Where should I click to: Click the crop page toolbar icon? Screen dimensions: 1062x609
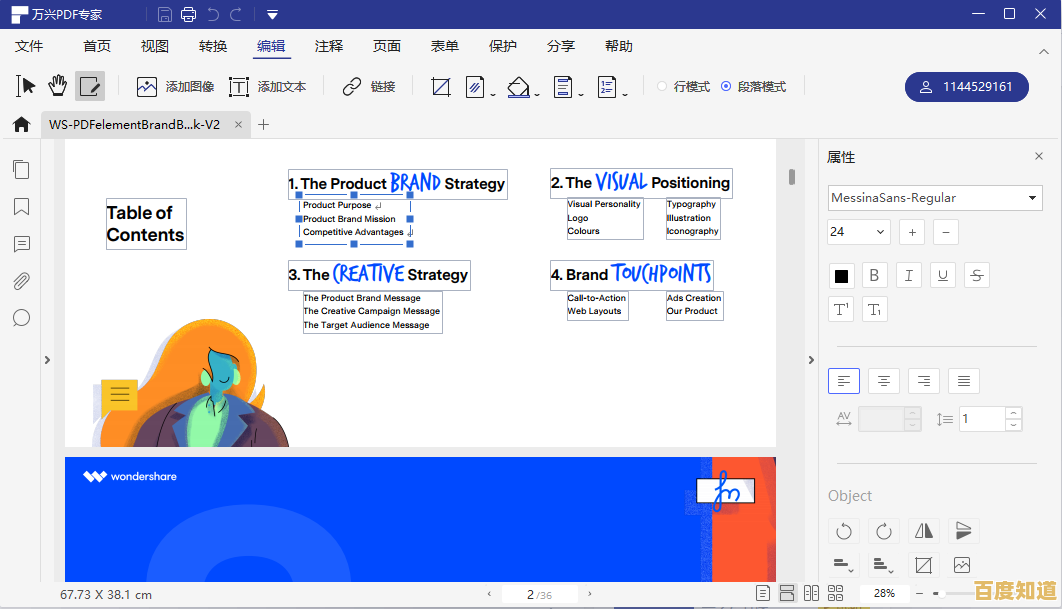tap(441, 87)
